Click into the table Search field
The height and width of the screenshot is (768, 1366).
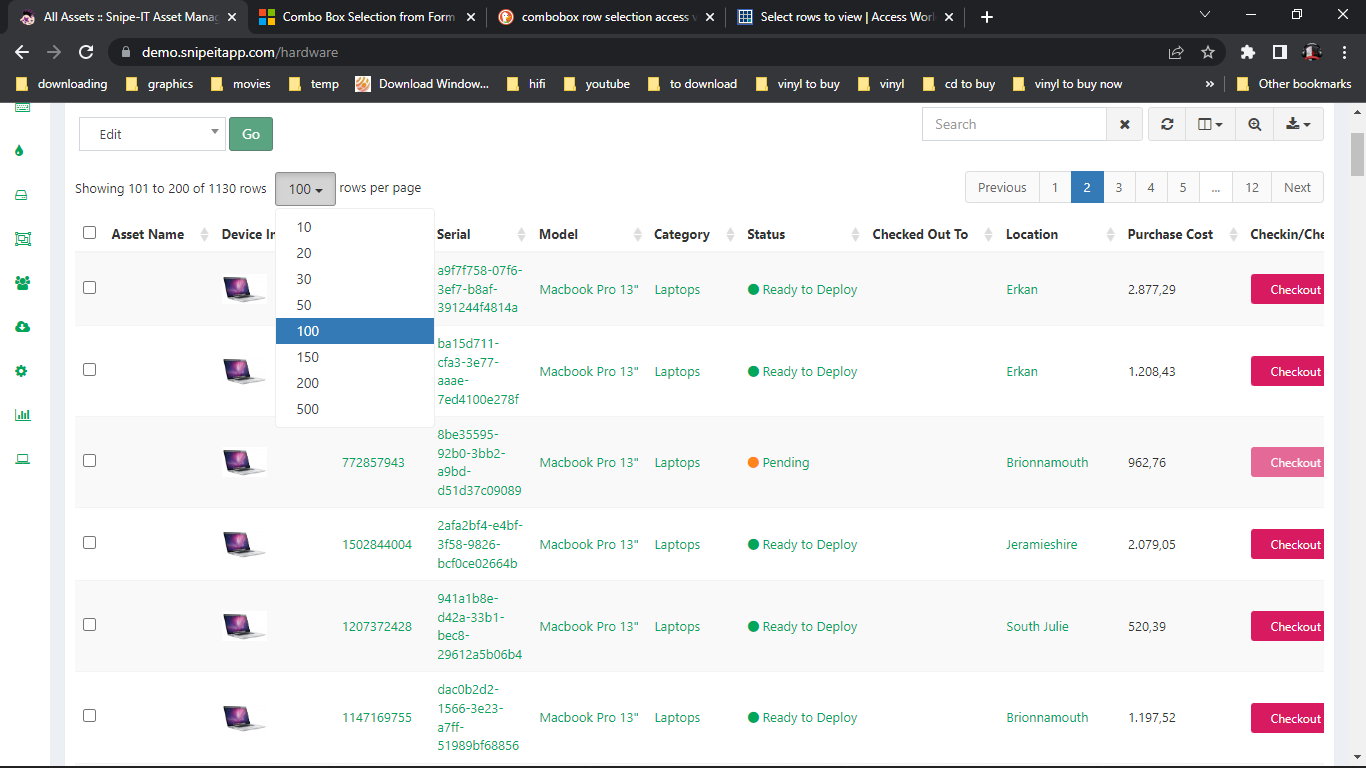1014,124
